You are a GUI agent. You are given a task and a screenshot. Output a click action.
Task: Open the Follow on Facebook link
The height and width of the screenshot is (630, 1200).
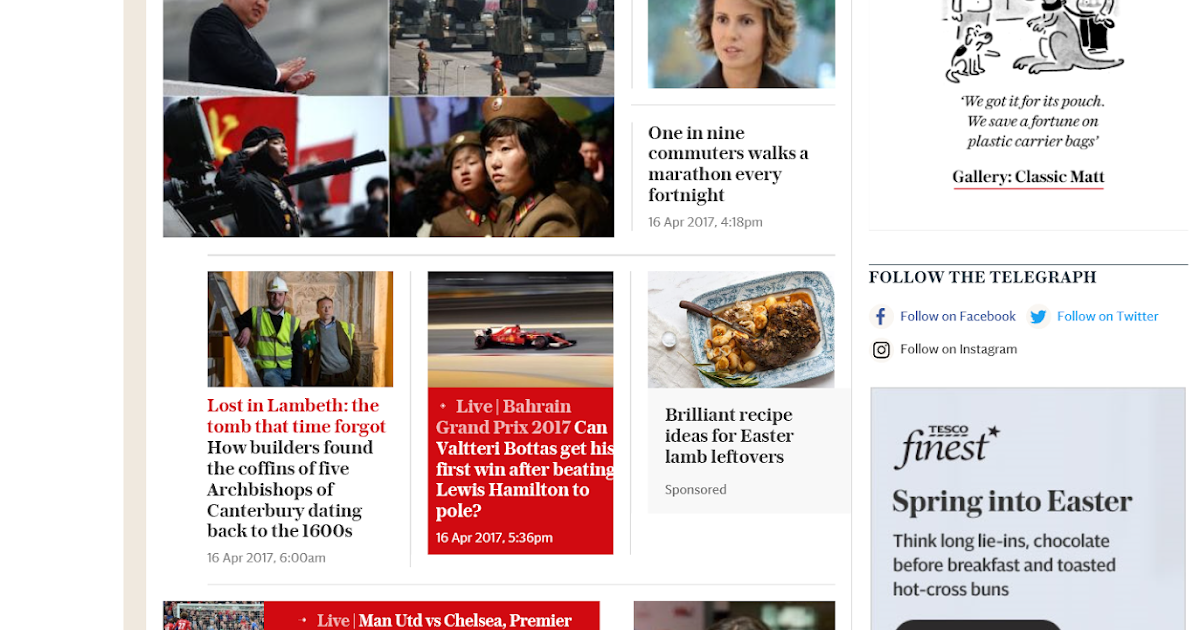pyautogui.click(x=958, y=316)
